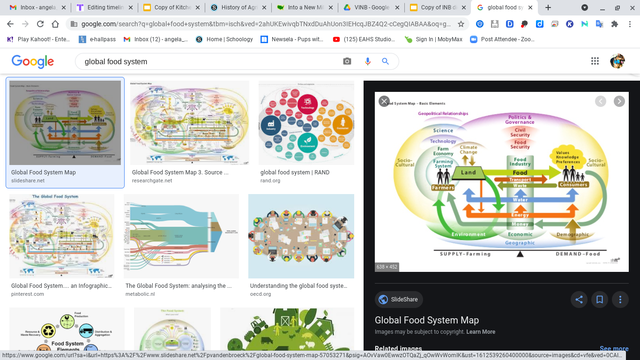Viewport: 640px width, 360px height.
Task: Open the extensions puzzle icon
Action: coord(614,24)
